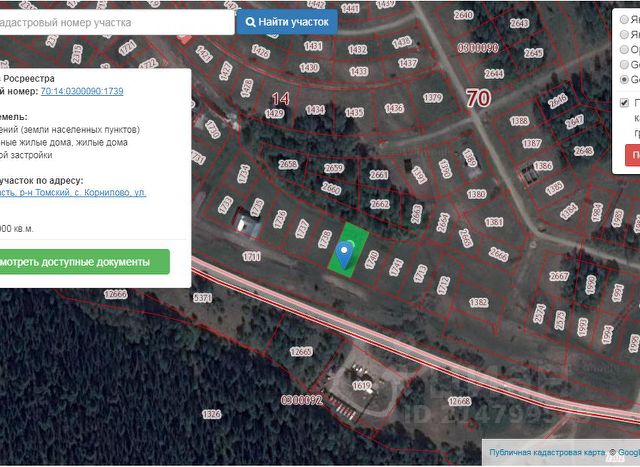Click on parcel labeled 1382
Image resolution: width=640 pixels, height=467 pixels.
point(478,301)
